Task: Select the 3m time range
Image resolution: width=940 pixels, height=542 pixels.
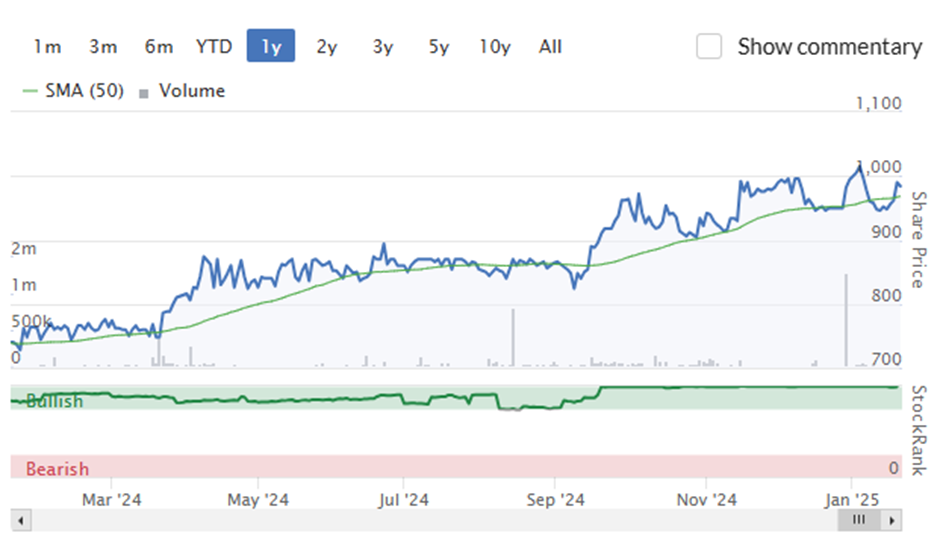Action: click(103, 46)
